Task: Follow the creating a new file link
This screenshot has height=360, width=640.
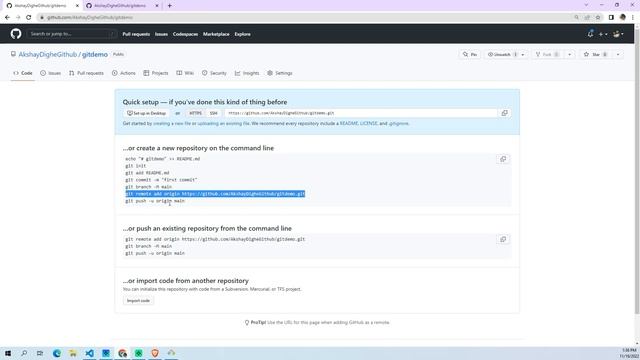Action: [172, 123]
